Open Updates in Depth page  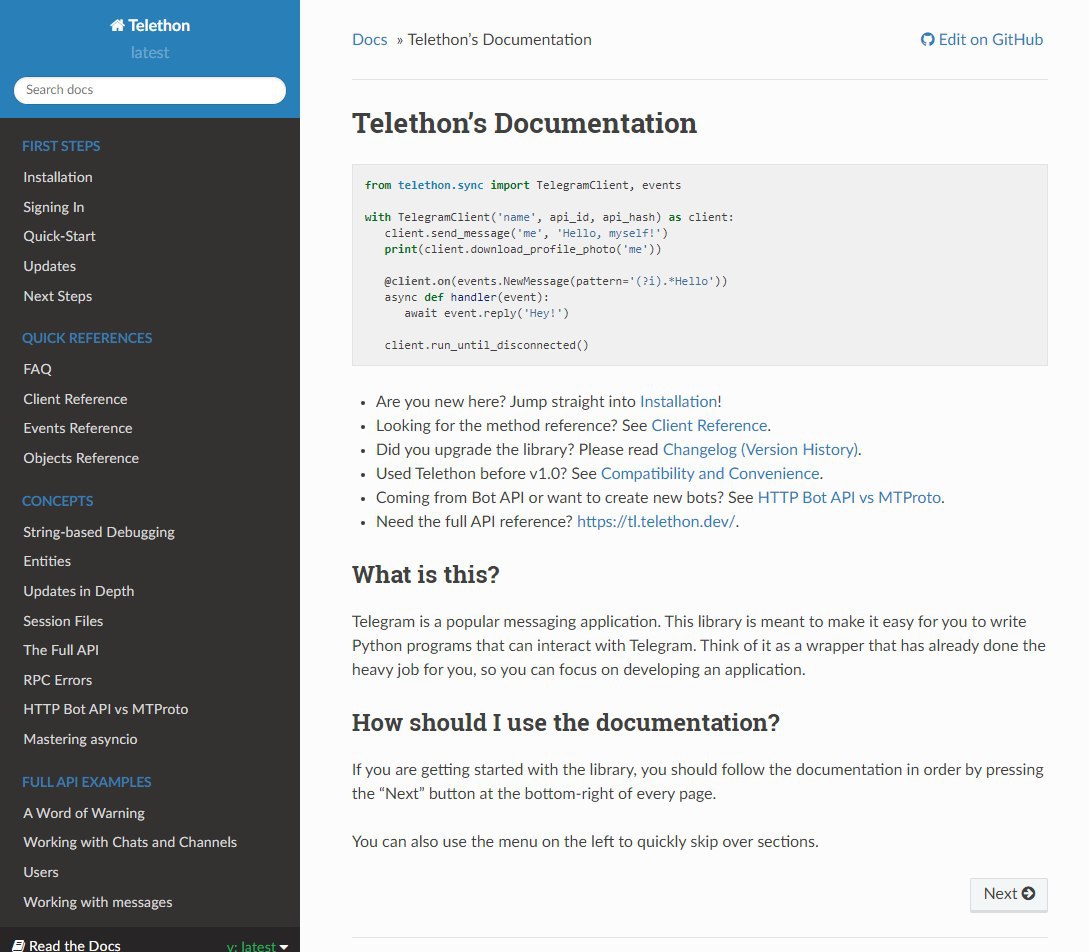coord(78,591)
